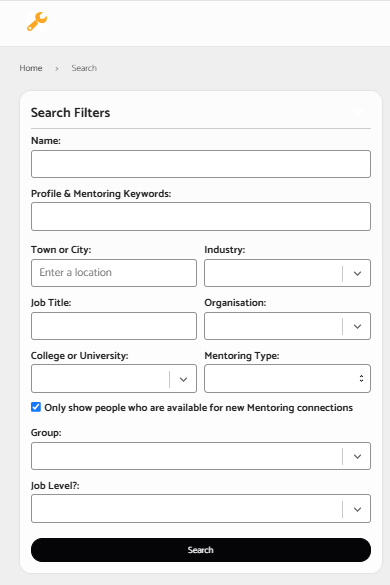This screenshot has height=585, width=390.
Task: Click inside the Group combo box
Action: (x=187, y=456)
